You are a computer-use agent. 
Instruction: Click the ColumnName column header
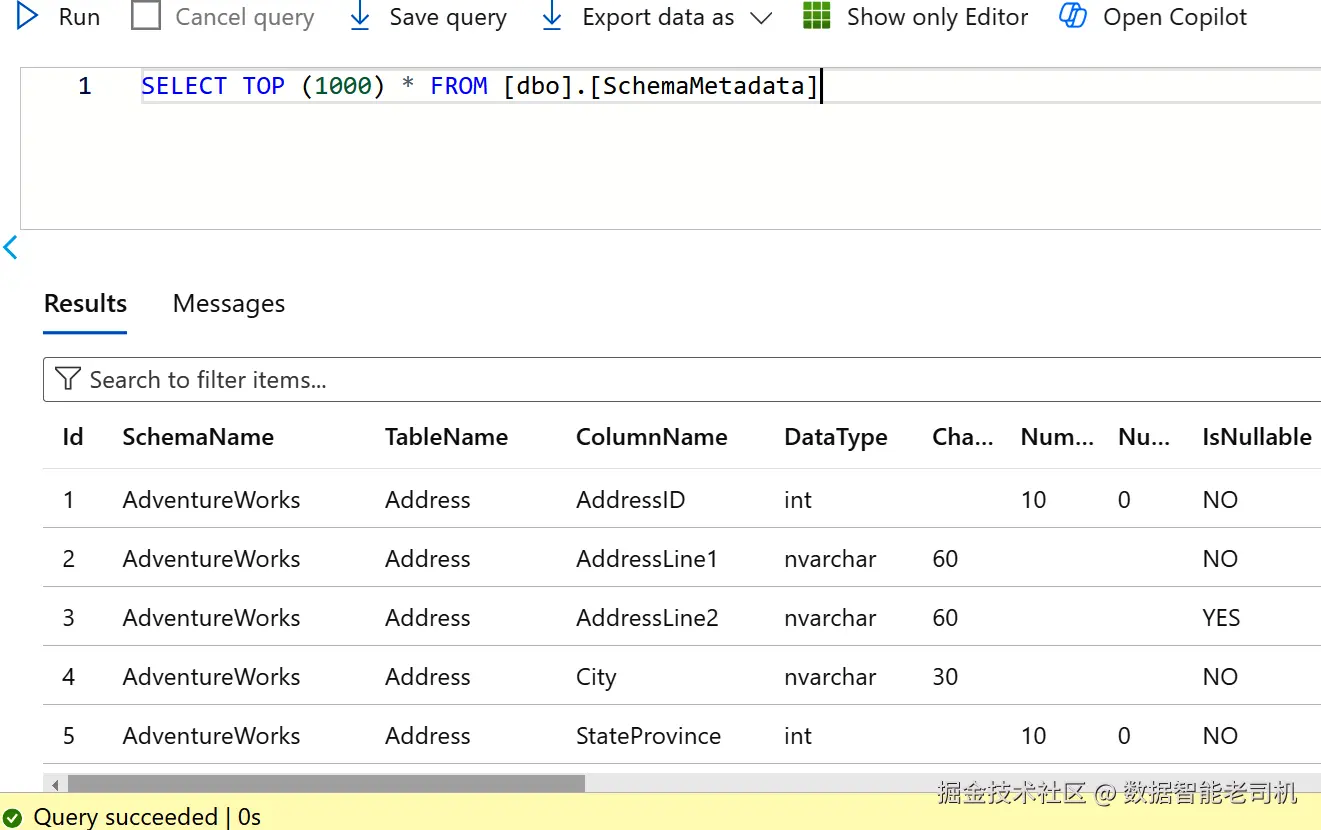[x=652, y=437]
